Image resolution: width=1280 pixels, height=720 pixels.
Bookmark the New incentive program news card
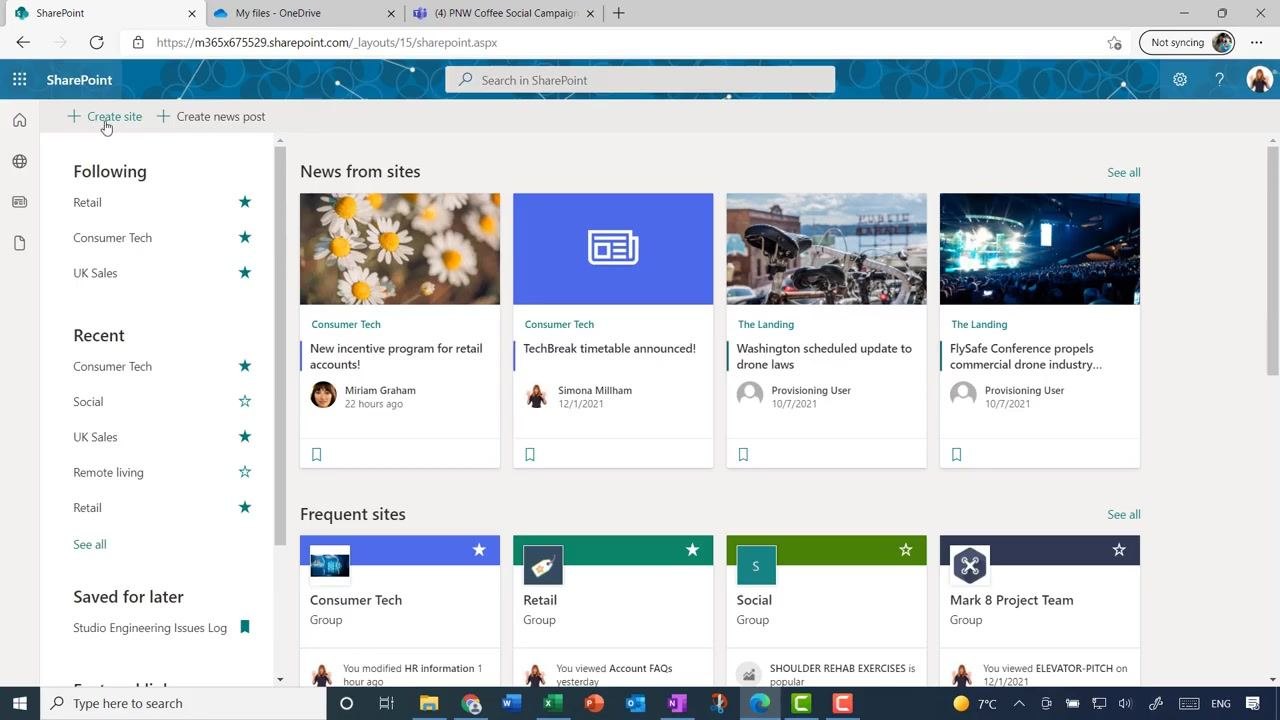317,454
